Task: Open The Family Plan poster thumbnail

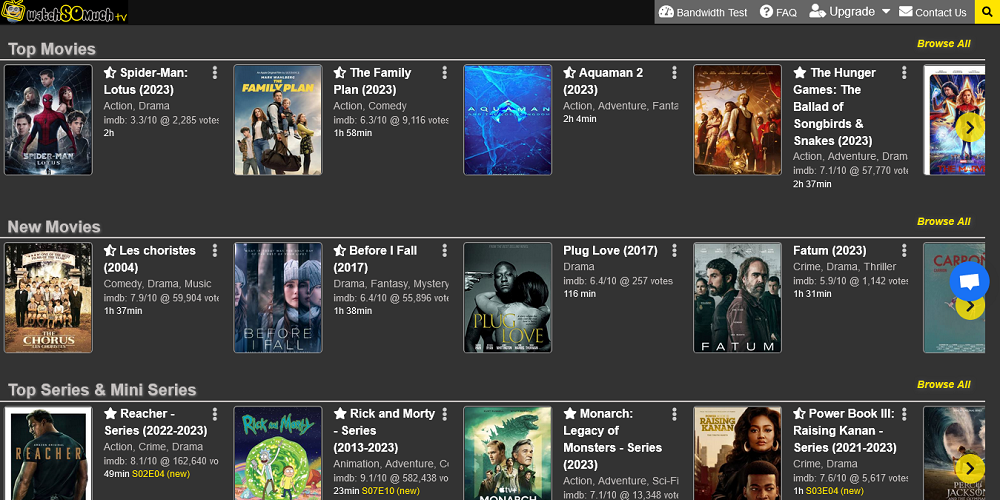Action: click(x=278, y=120)
